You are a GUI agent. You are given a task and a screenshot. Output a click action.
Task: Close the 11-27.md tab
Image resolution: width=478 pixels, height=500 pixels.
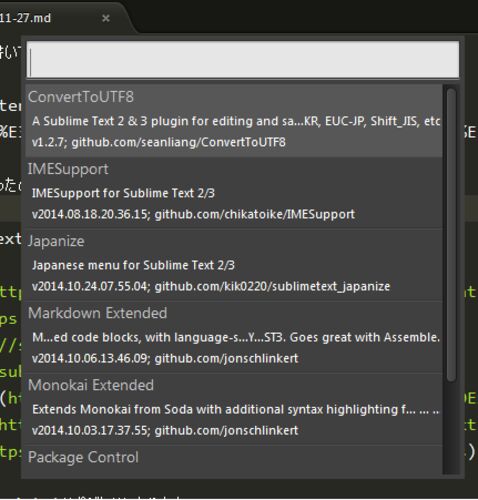point(106,18)
